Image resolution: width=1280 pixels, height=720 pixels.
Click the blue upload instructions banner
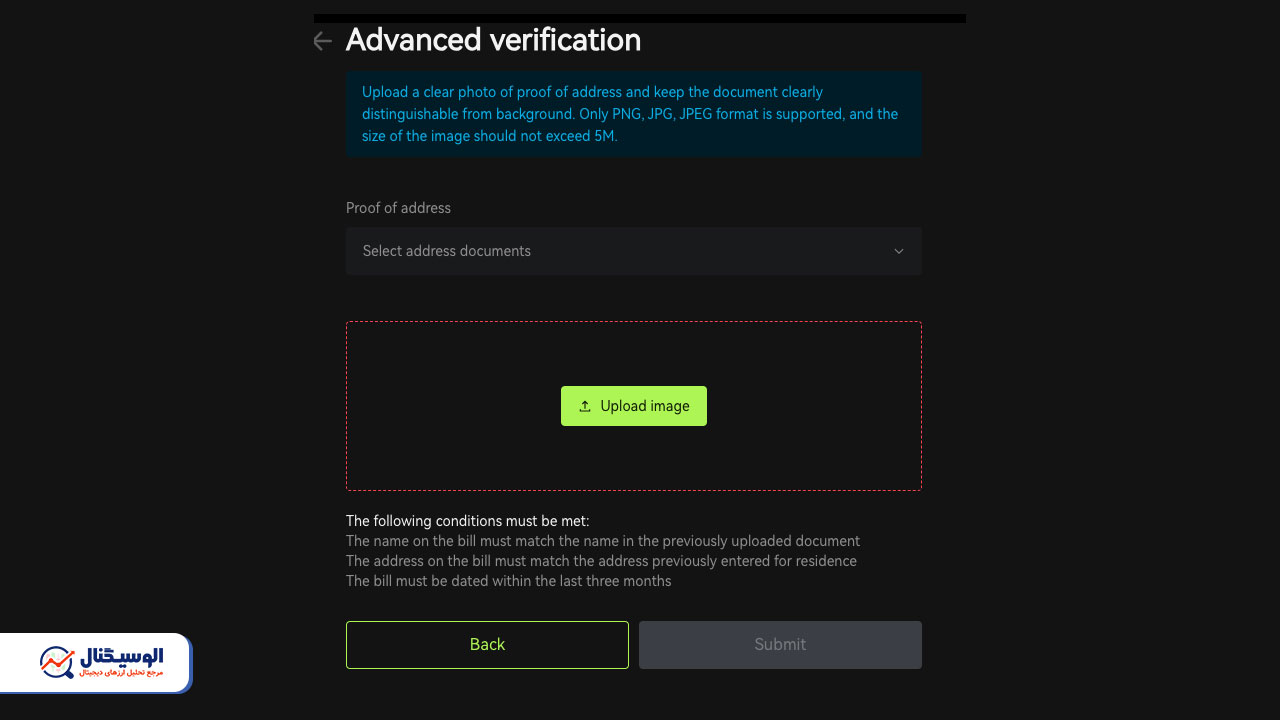[634, 114]
